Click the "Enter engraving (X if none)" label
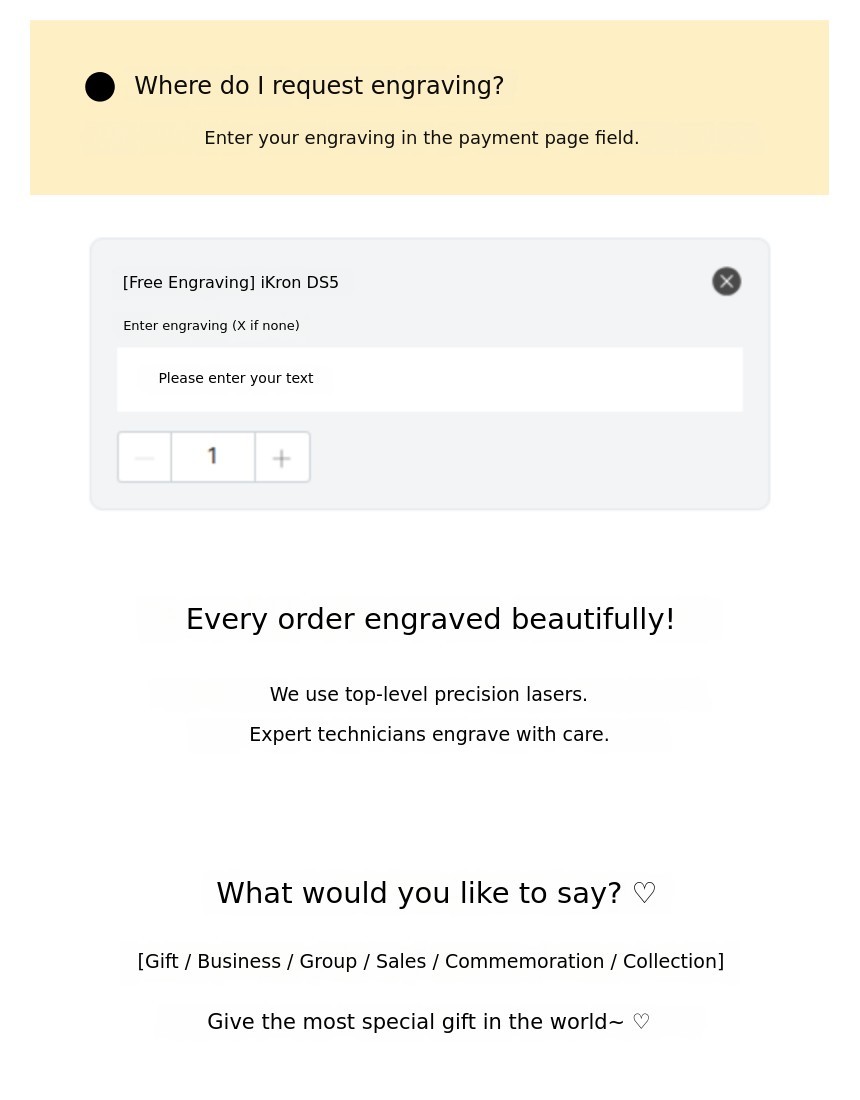The image size is (860, 1100). [x=211, y=326]
